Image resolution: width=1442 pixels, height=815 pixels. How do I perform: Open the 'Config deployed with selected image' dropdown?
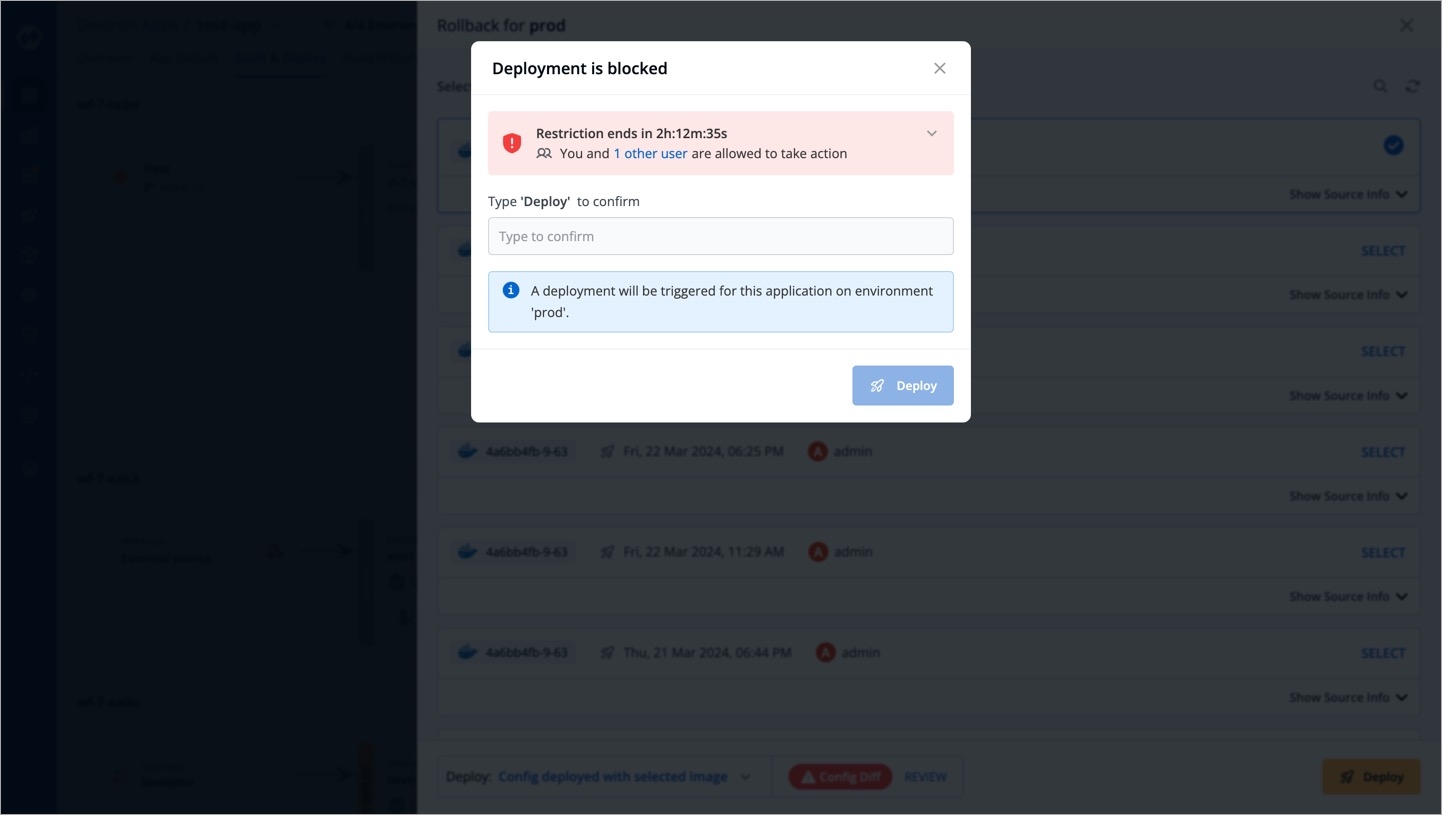click(x=624, y=776)
